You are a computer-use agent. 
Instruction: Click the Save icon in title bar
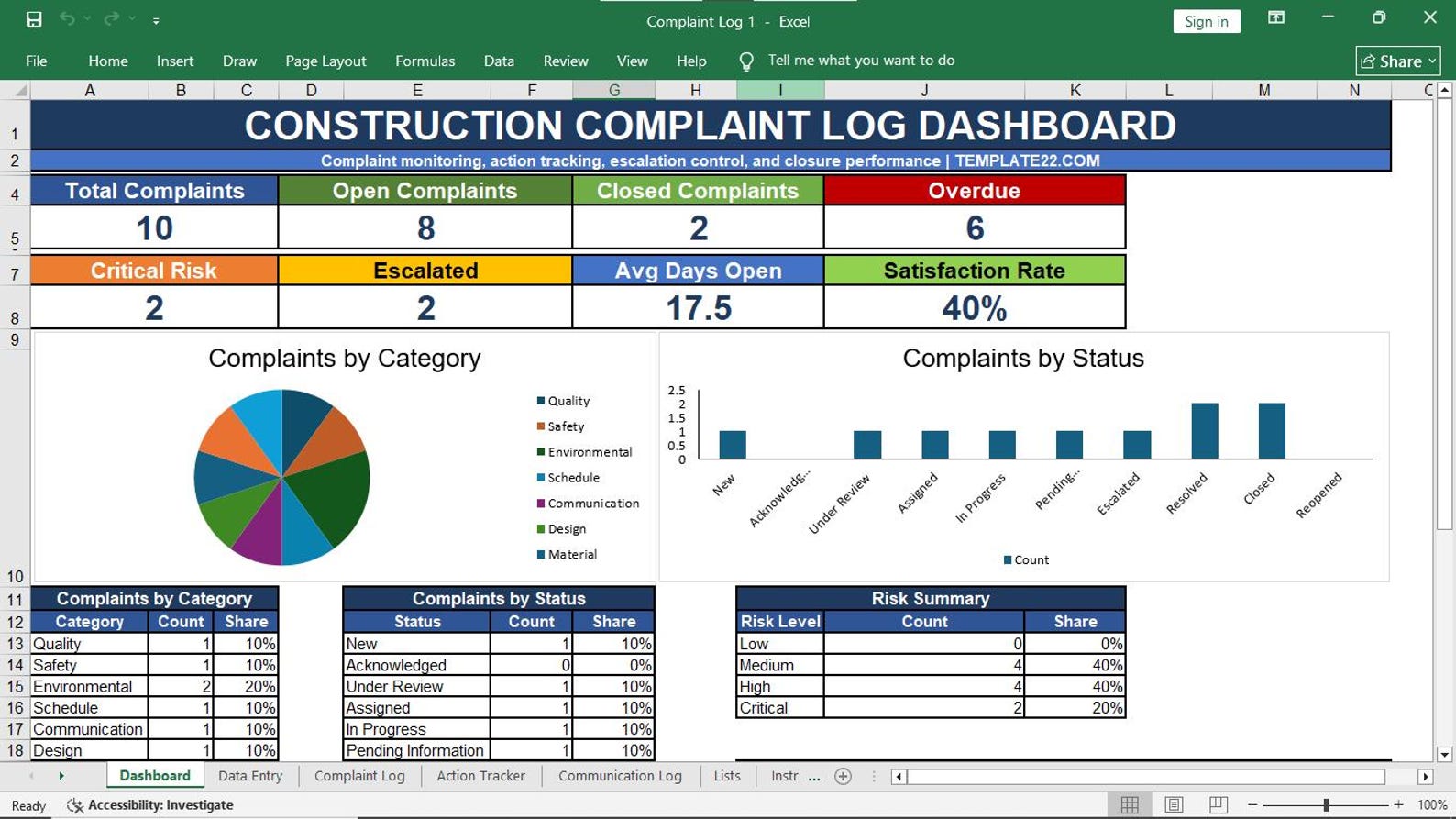[34, 19]
